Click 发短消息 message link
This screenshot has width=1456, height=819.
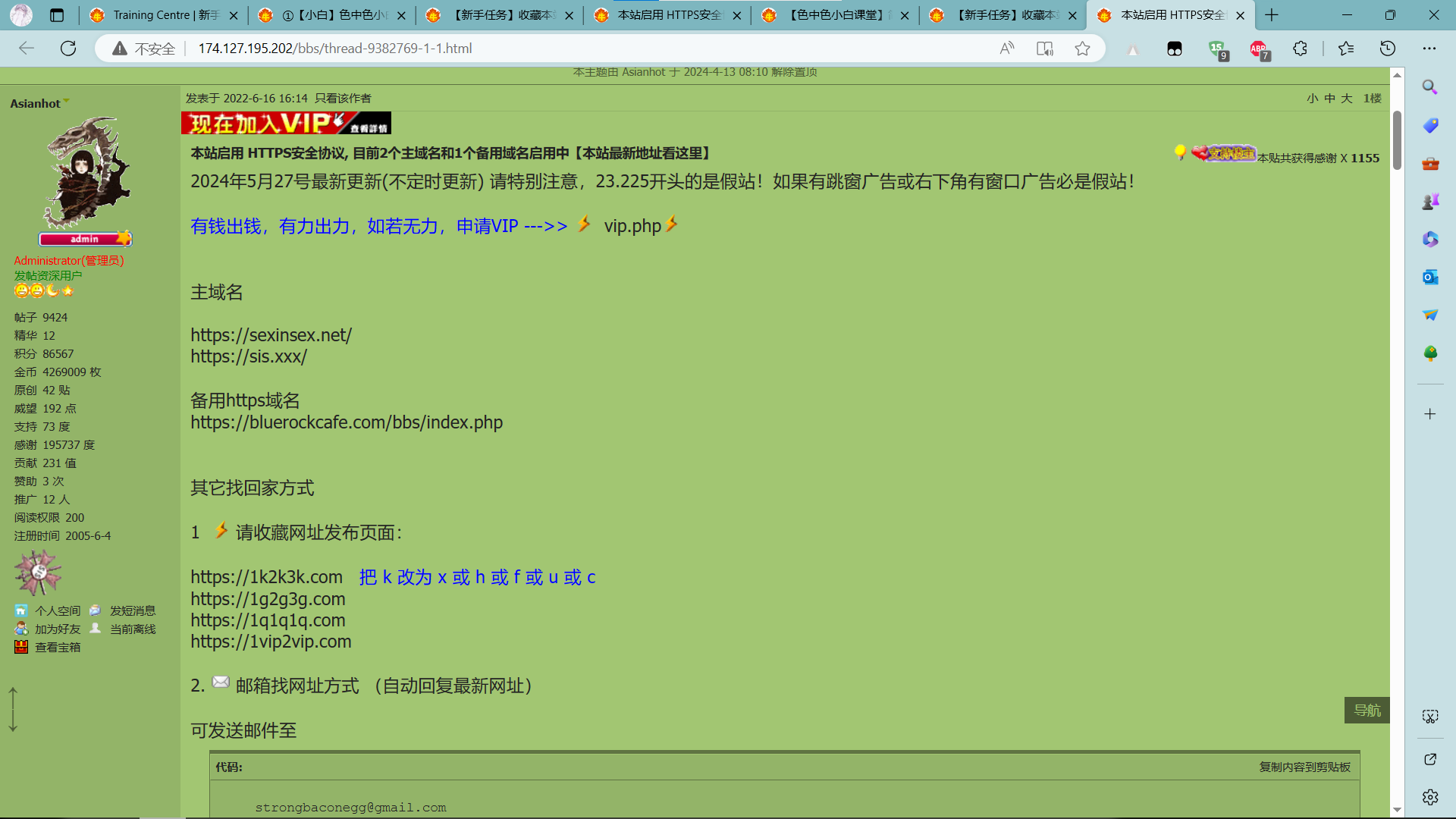point(133,610)
